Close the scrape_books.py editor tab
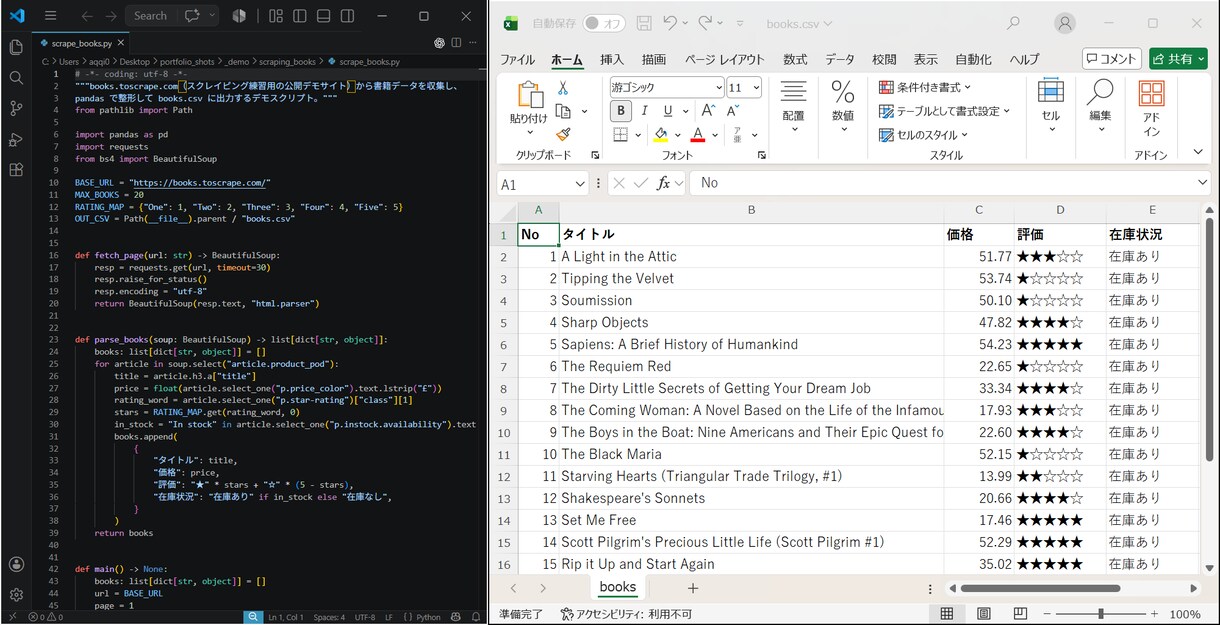1220x625 pixels. pyautogui.click(x=122, y=44)
